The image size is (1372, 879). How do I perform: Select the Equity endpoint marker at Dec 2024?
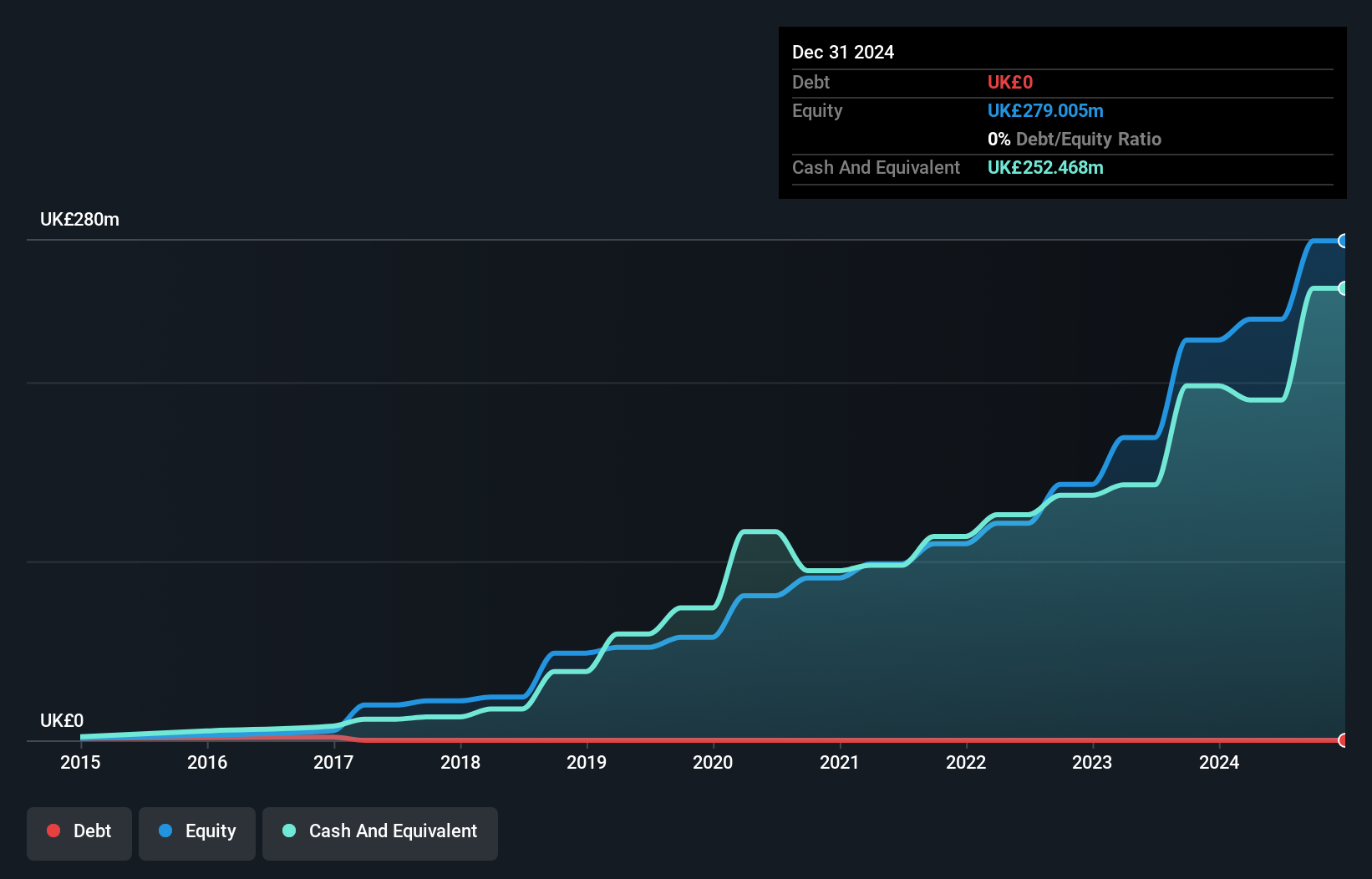(1343, 241)
